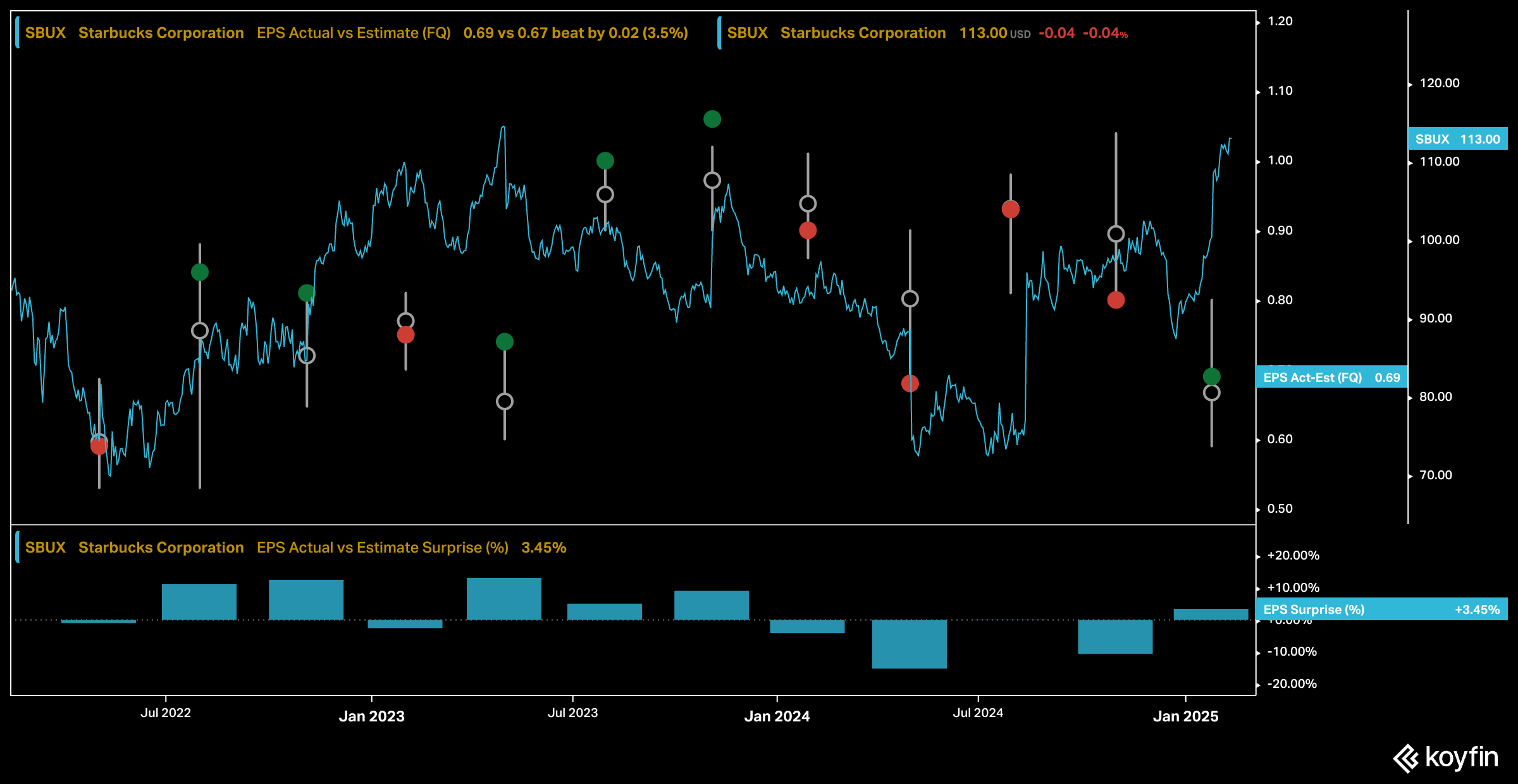Screen dimensions: 1518x784
Task: Click the 0.50 EPS axis label
Action: (x=1280, y=509)
